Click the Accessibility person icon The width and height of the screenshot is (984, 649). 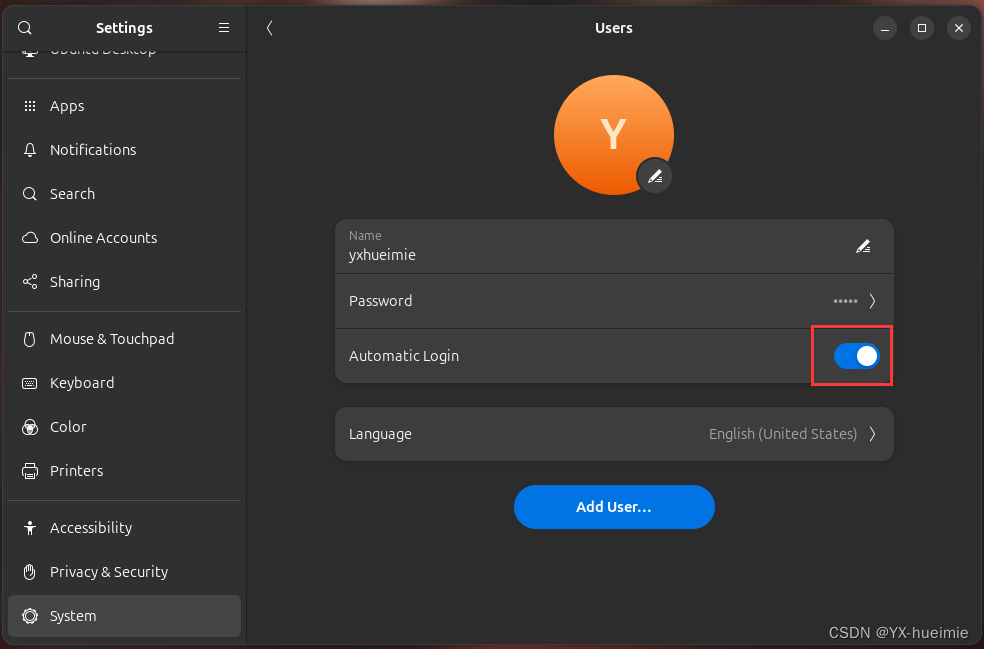pos(29,528)
